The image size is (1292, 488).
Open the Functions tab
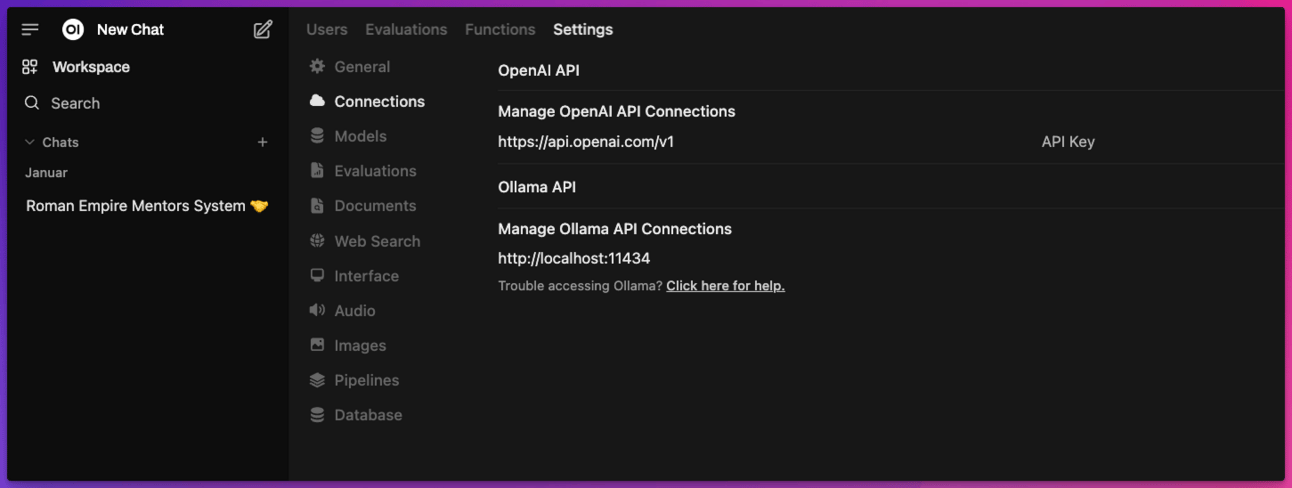click(500, 30)
